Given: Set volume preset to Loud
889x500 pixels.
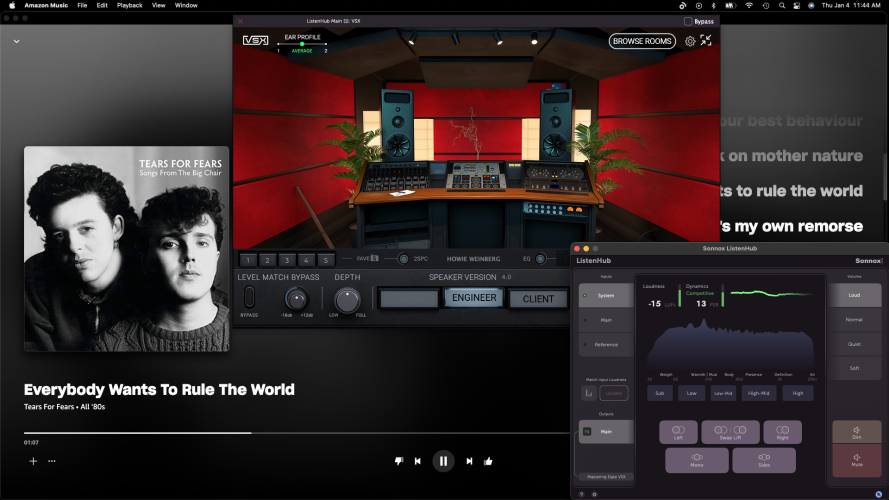Looking at the screenshot, I should click(x=854, y=295).
